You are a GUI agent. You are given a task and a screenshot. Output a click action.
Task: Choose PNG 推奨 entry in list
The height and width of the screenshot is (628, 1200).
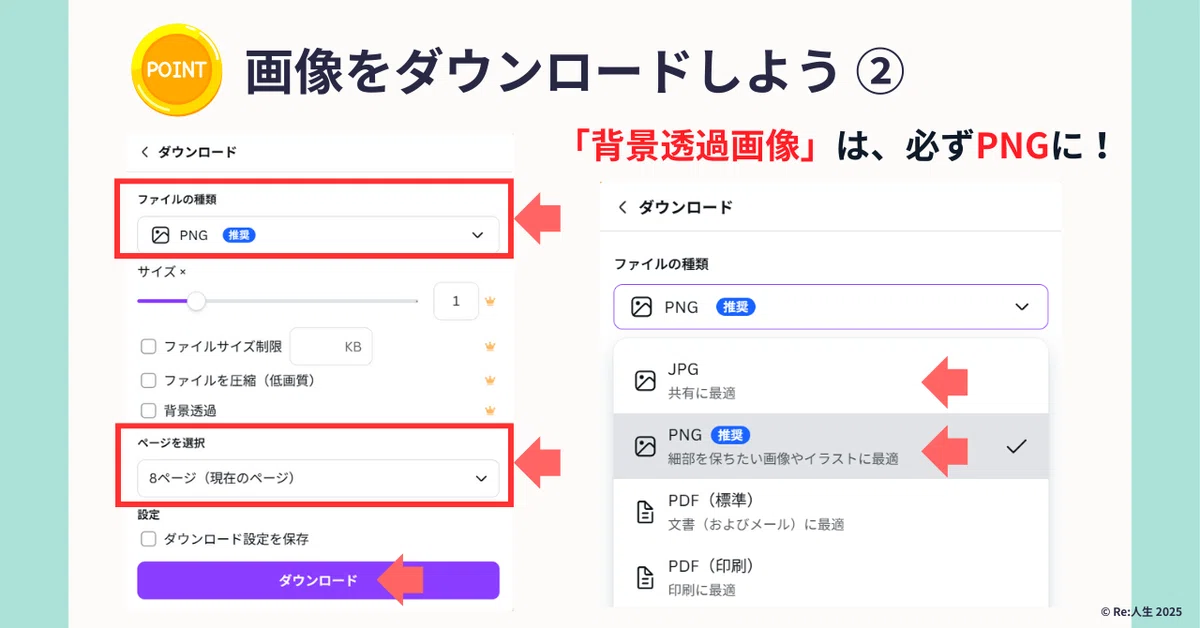tap(831, 446)
